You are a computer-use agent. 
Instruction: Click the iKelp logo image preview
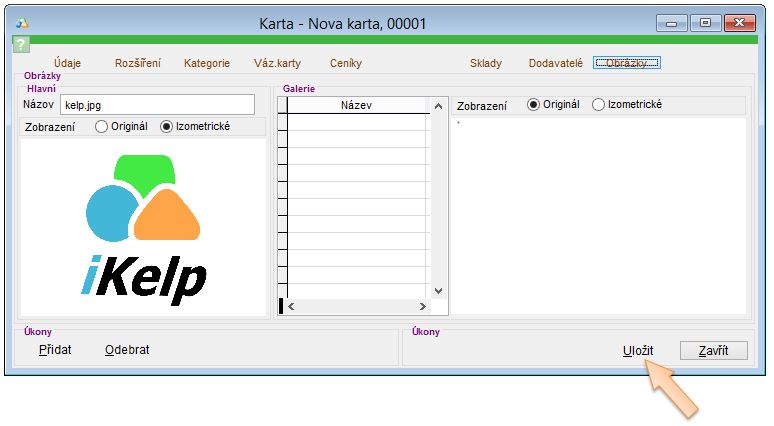pyautogui.click(x=144, y=229)
